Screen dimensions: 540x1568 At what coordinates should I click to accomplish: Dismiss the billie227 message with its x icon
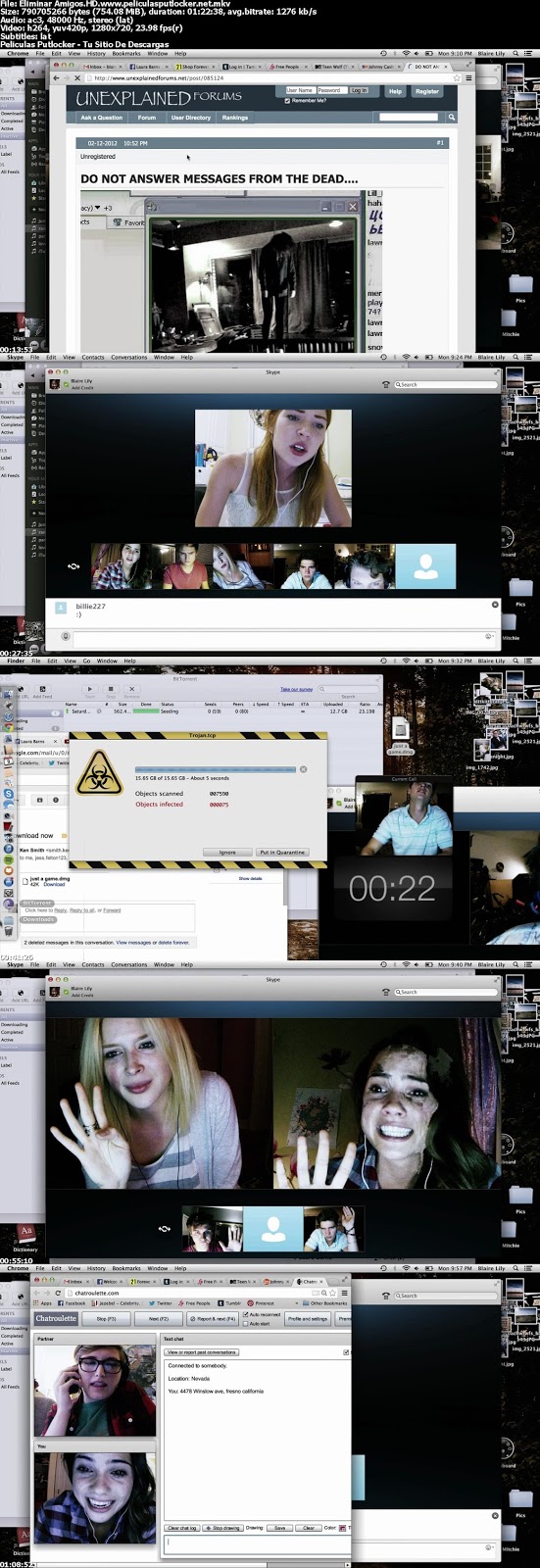(494, 605)
